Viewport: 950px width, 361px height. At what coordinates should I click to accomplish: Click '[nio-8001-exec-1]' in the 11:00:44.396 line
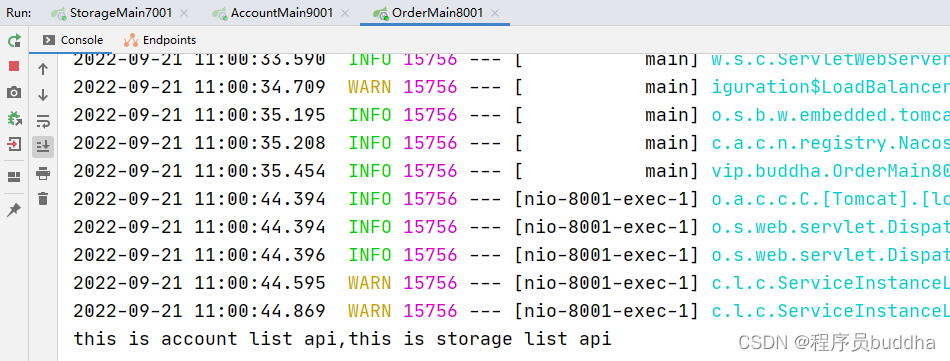pyautogui.click(x=606, y=254)
